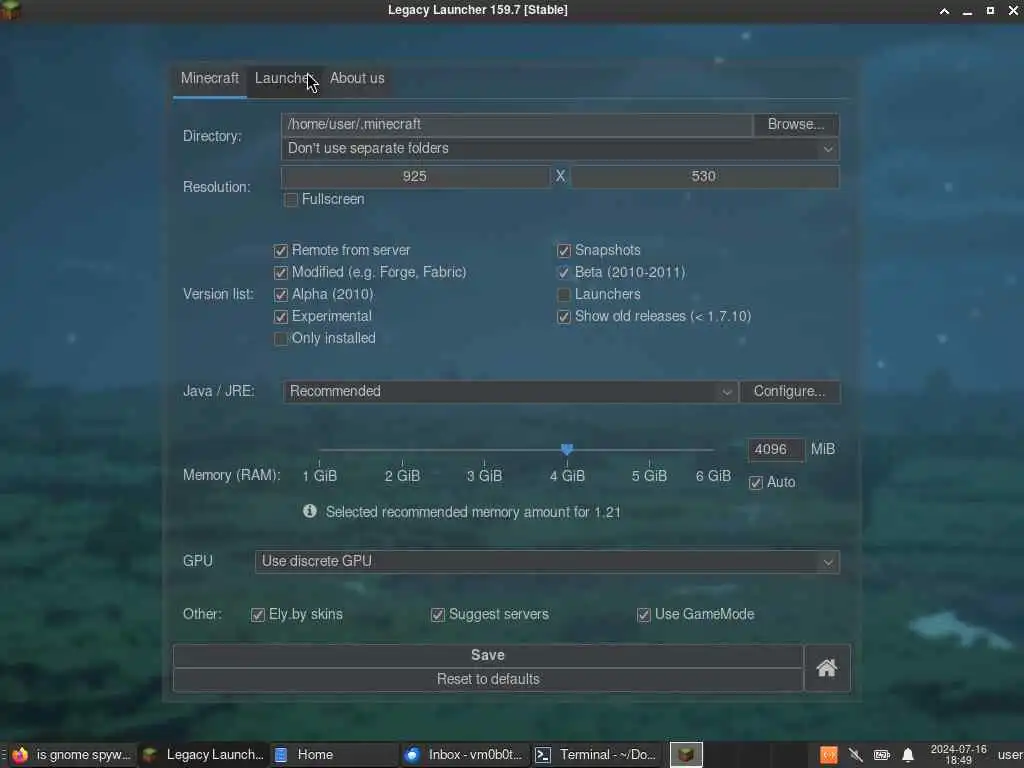This screenshot has height=768, width=1024.
Task: Open Firefox 'is gnome spyw...' taskbar entry
Action: point(72,754)
